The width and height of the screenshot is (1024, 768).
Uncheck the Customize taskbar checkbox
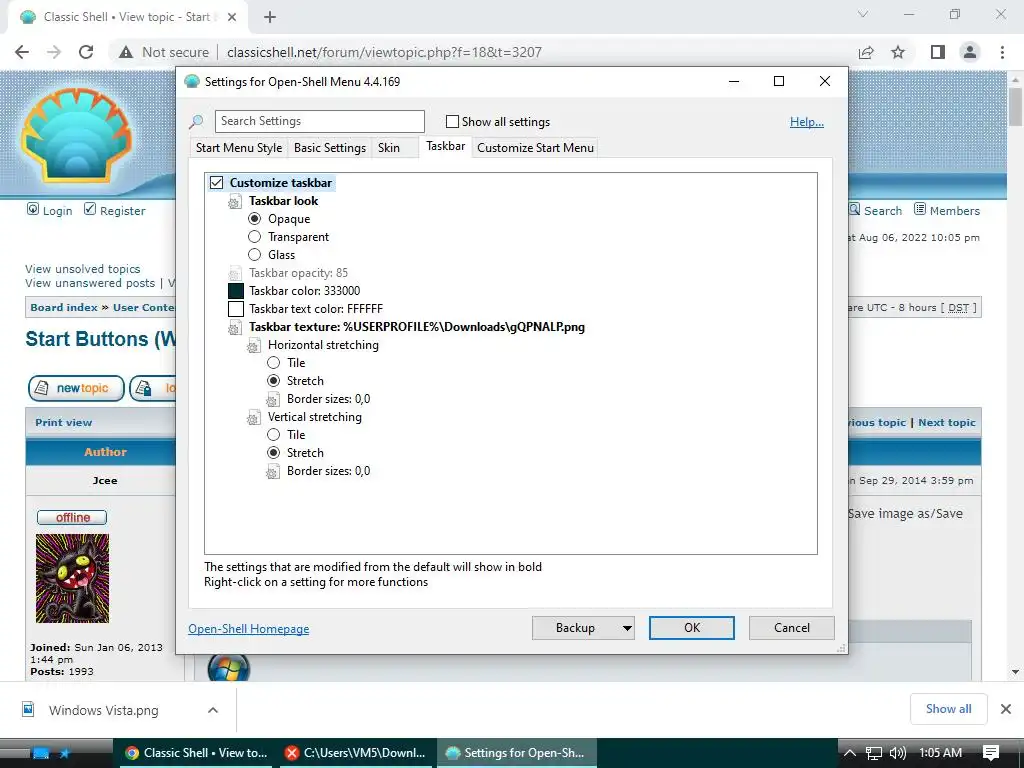(216, 183)
